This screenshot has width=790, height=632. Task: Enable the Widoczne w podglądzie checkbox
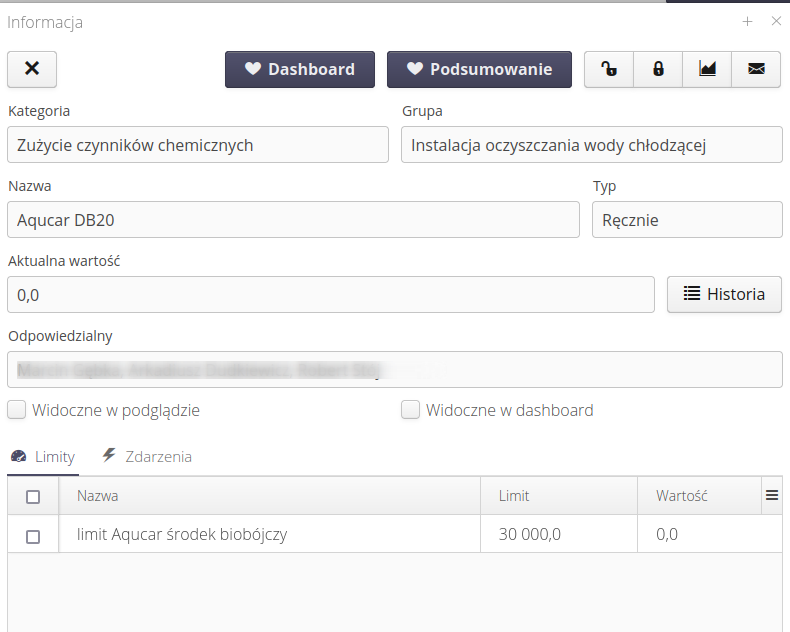[17, 410]
